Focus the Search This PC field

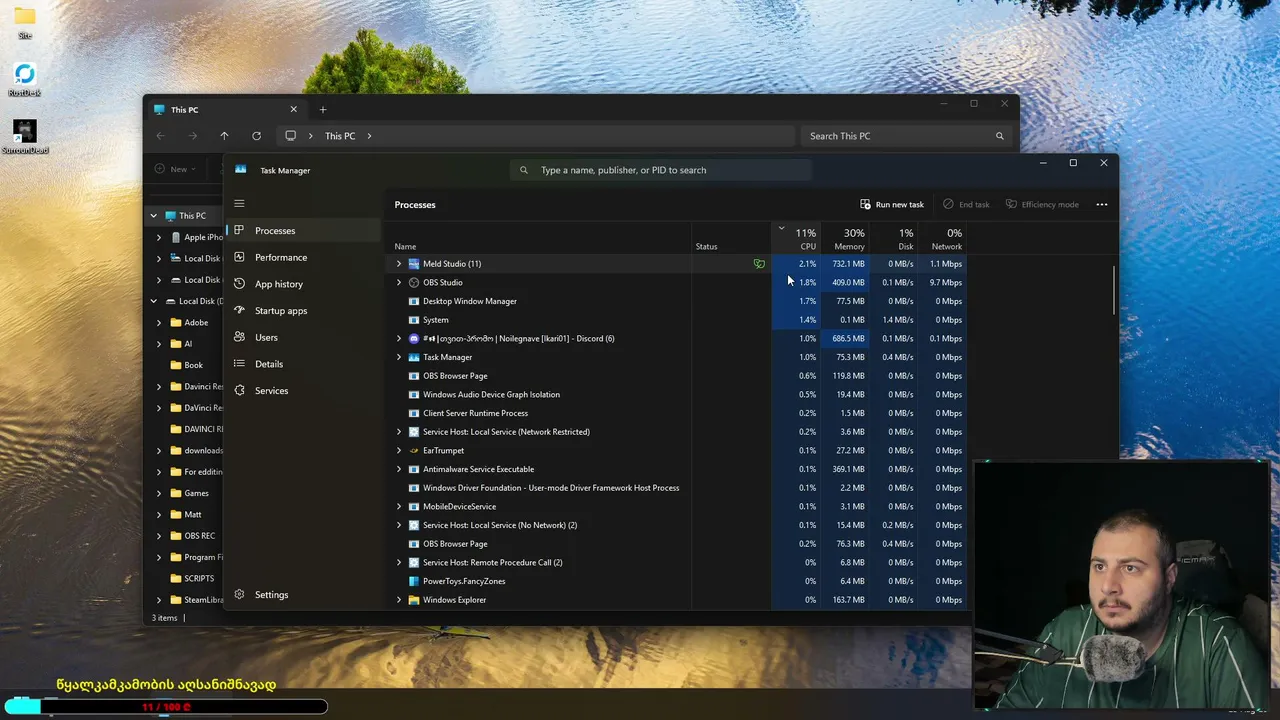[x=905, y=136]
